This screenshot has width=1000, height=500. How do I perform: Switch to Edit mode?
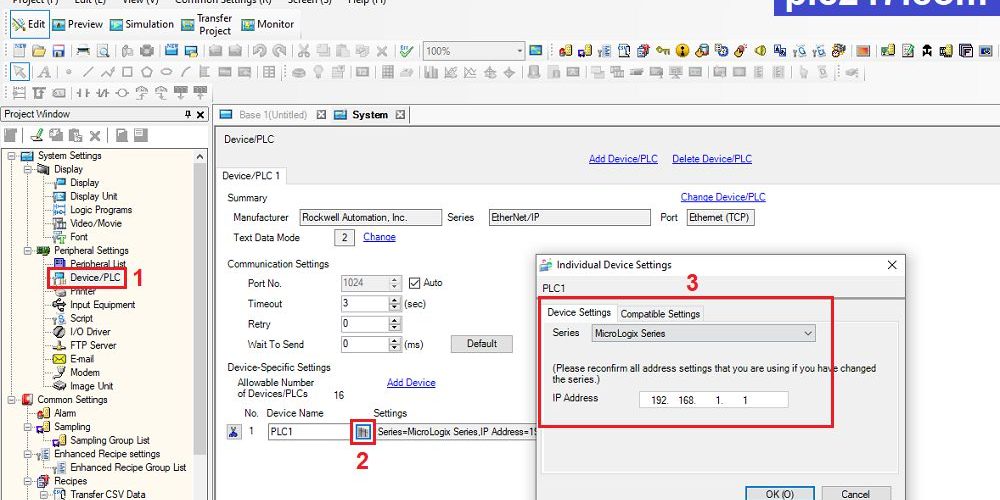pyautogui.click(x=29, y=24)
